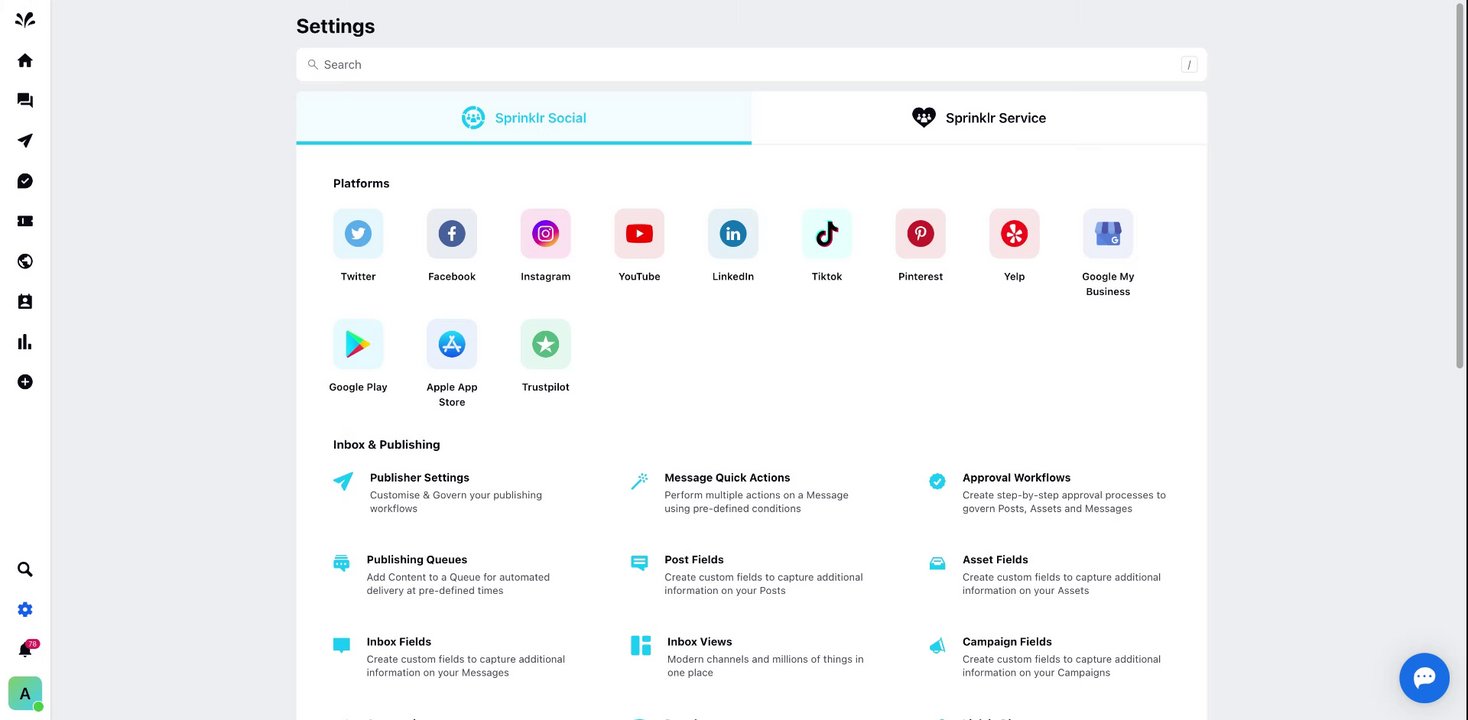Open YouTube platform settings

639,234
